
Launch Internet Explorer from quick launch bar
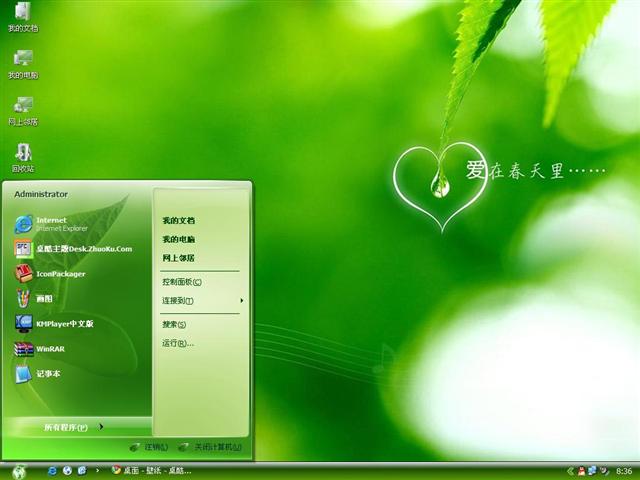(52, 471)
